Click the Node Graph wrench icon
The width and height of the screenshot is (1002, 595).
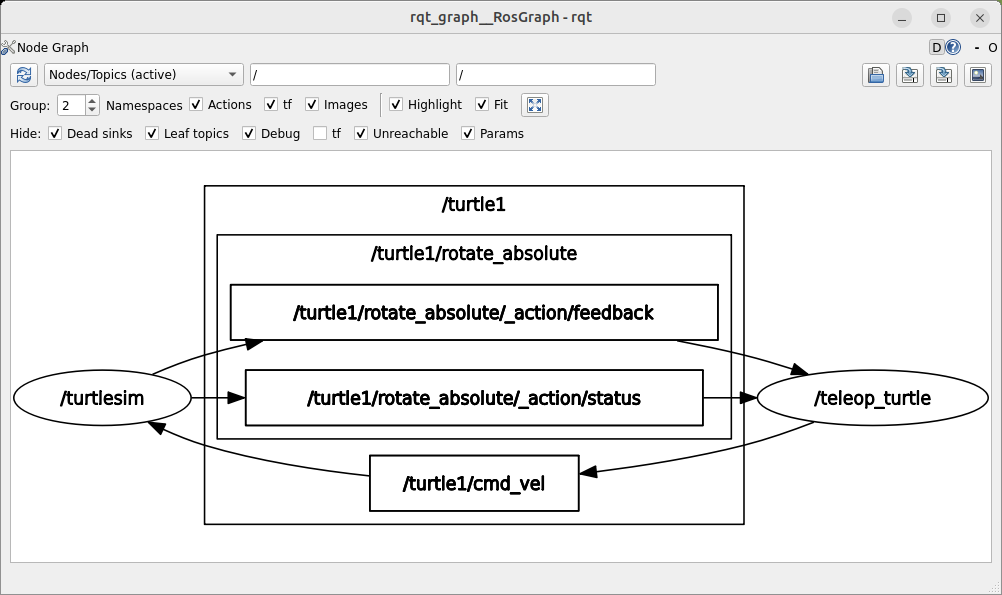(x=8, y=47)
